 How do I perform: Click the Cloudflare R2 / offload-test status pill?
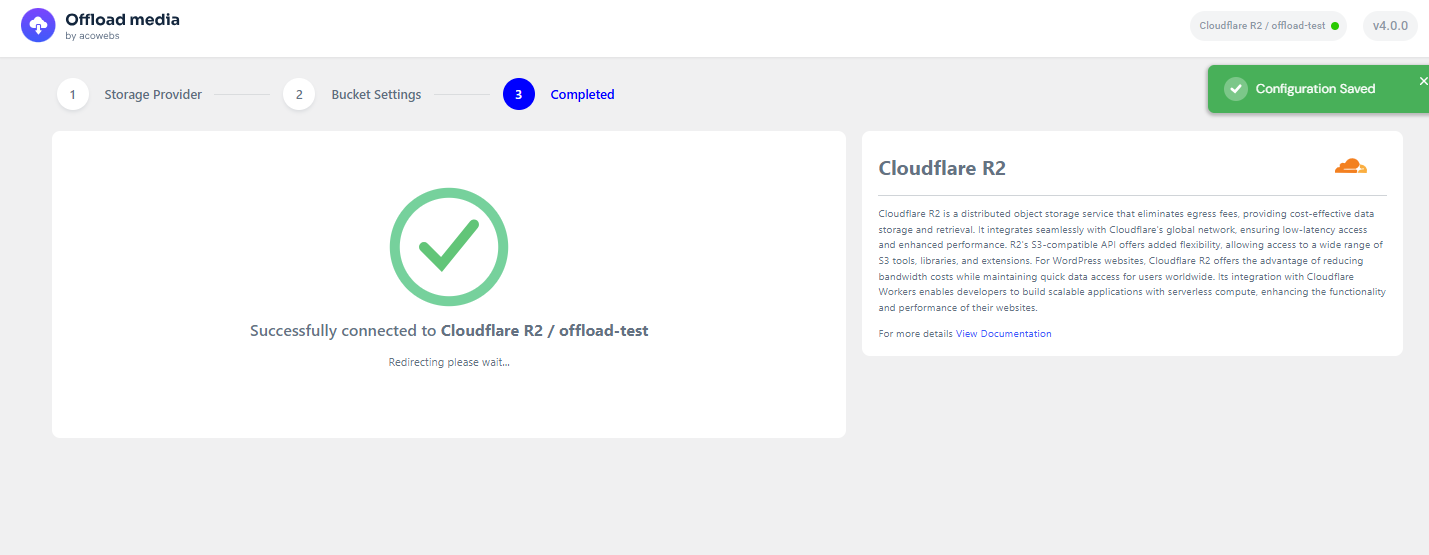coord(1262,26)
